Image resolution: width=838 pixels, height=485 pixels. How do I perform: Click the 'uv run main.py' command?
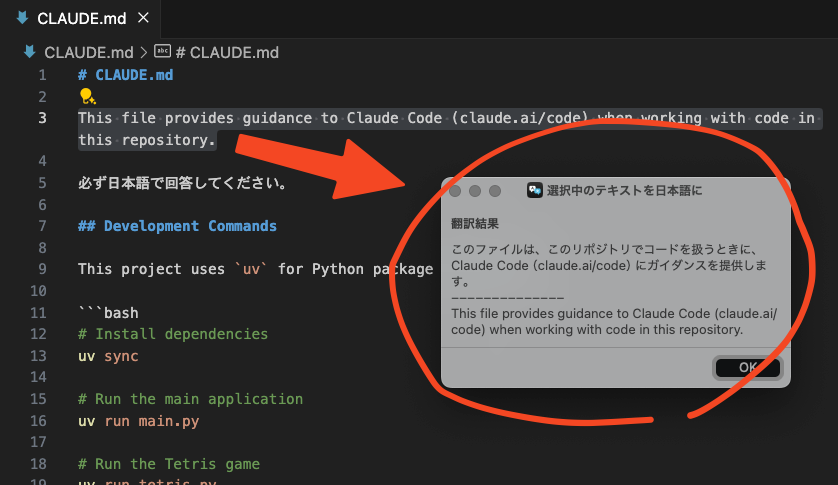[139, 421]
